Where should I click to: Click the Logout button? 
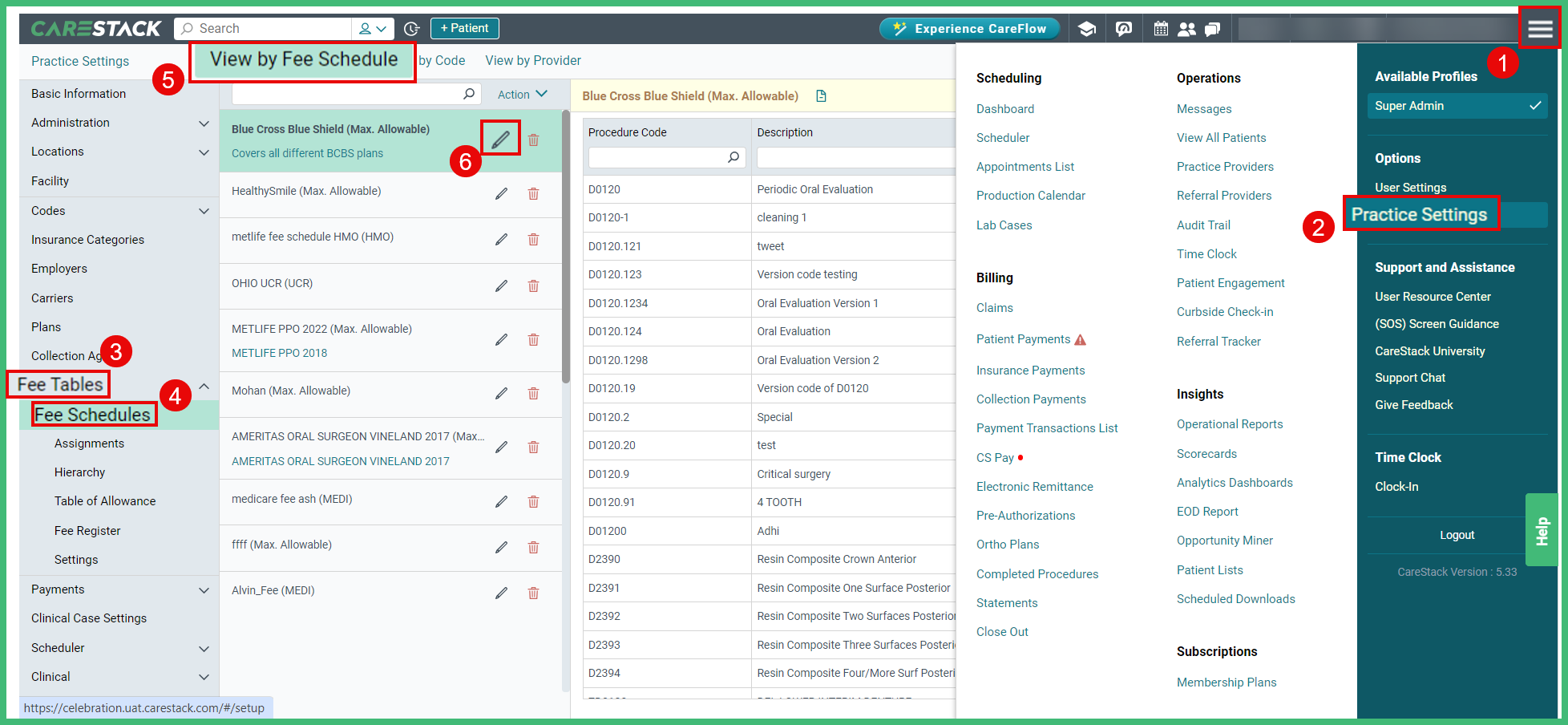pyautogui.click(x=1457, y=535)
